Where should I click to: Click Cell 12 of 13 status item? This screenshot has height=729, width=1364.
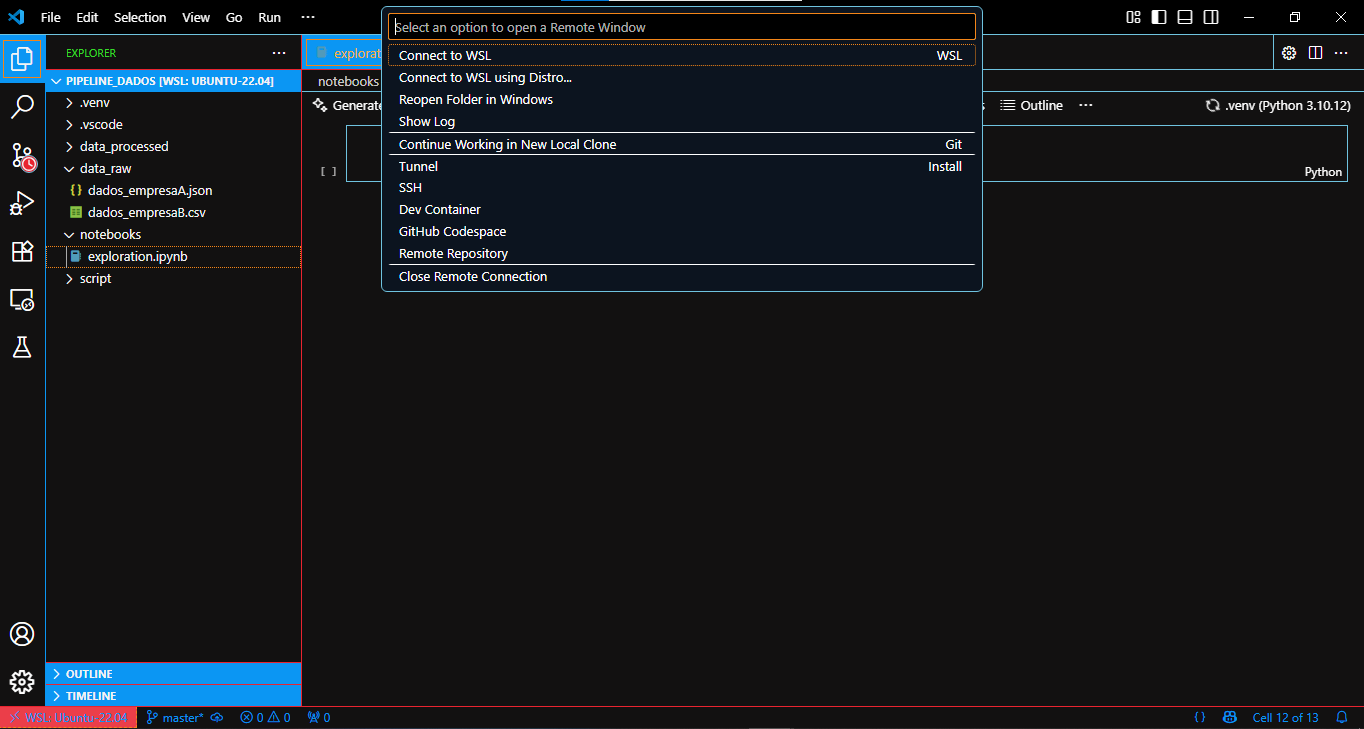tap(1285, 717)
